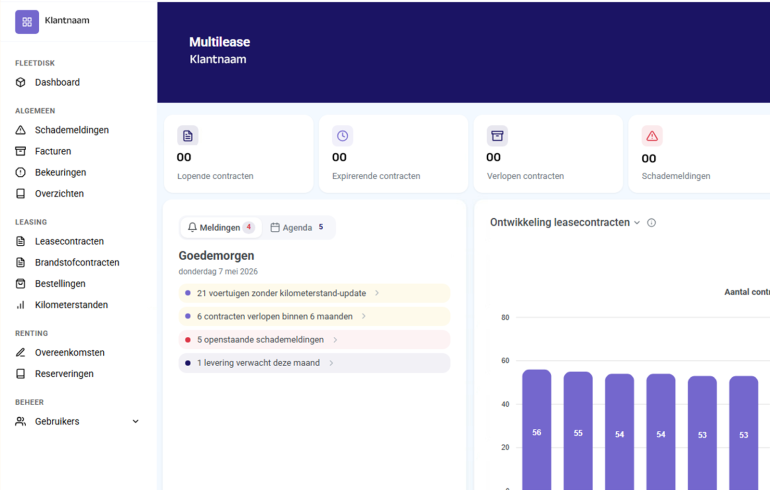The height and width of the screenshot is (490, 770).
Task: Open chevron of kilometerstand-update notification
Action: click(377, 293)
